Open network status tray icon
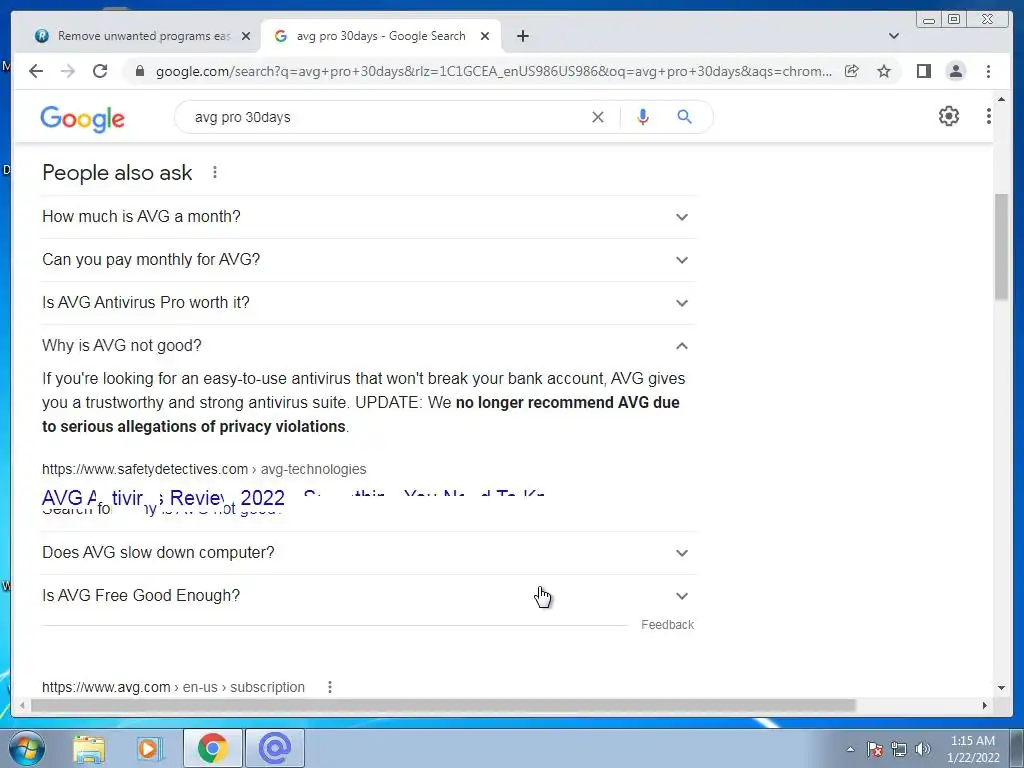Viewport: 1024px width, 768px height. coord(899,749)
